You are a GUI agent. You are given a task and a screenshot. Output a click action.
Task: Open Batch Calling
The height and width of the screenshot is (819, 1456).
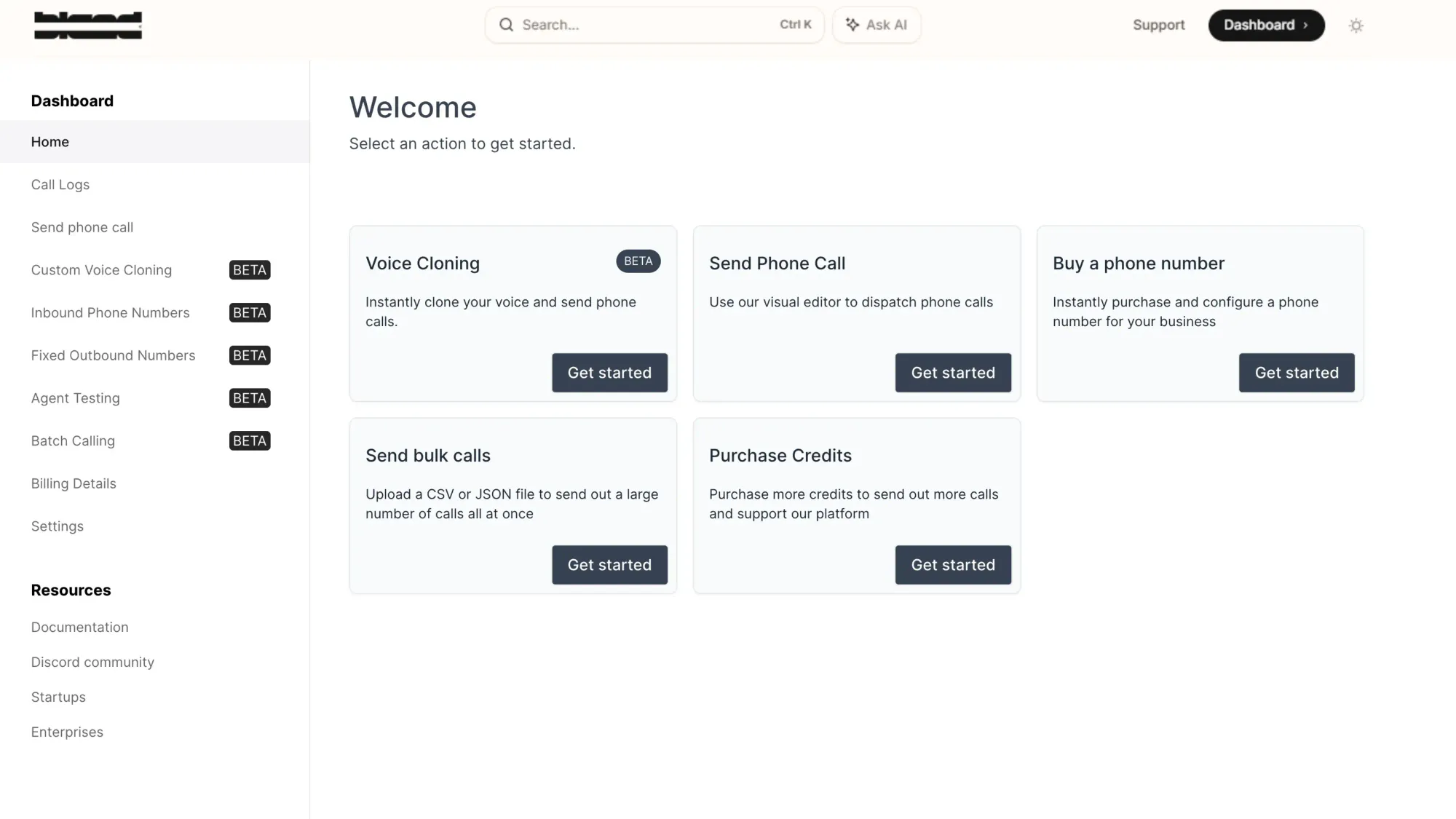[73, 440]
